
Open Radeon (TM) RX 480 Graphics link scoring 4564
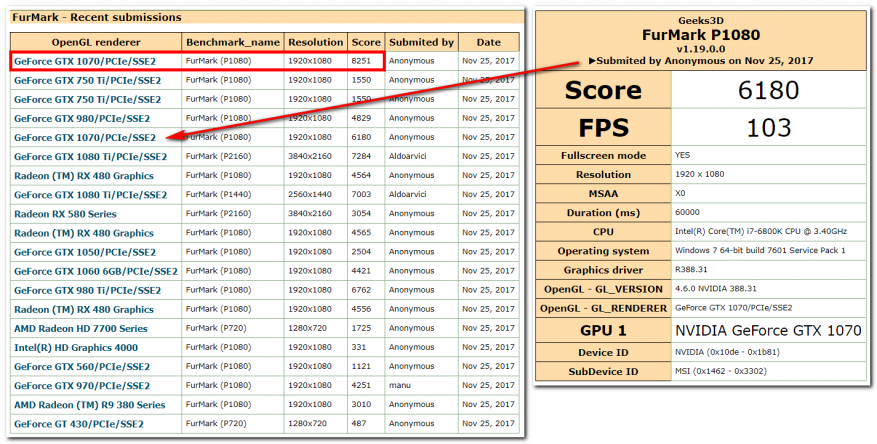click(84, 176)
